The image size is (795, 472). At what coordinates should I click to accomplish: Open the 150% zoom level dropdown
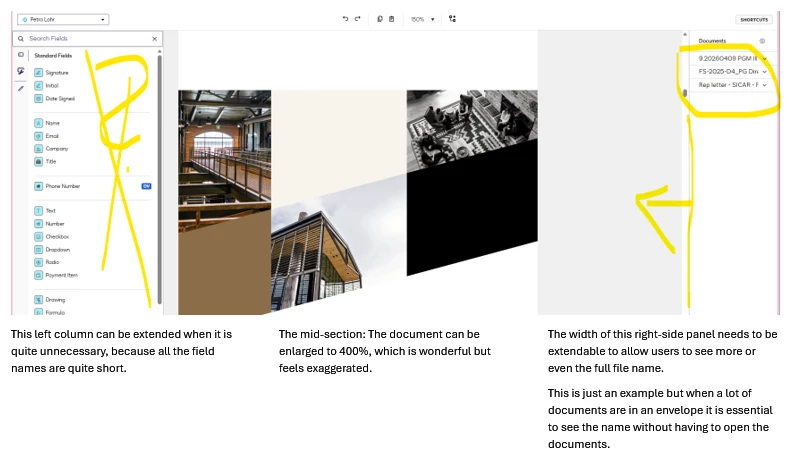(x=423, y=19)
